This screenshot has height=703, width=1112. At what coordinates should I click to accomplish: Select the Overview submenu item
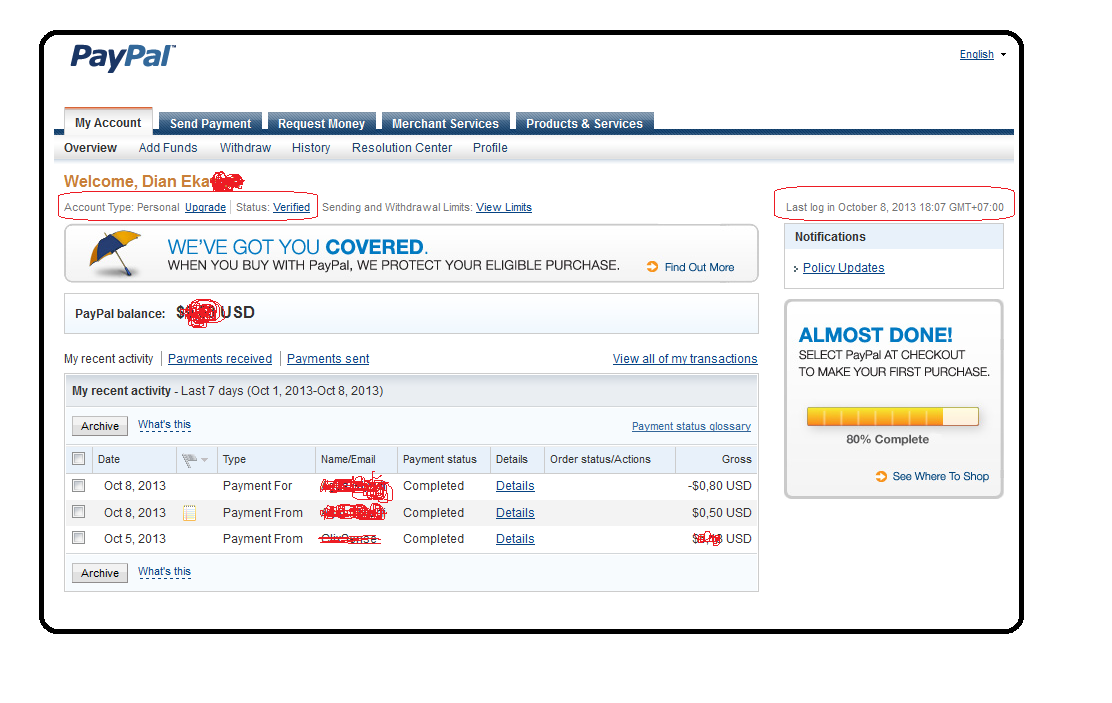tap(90, 148)
